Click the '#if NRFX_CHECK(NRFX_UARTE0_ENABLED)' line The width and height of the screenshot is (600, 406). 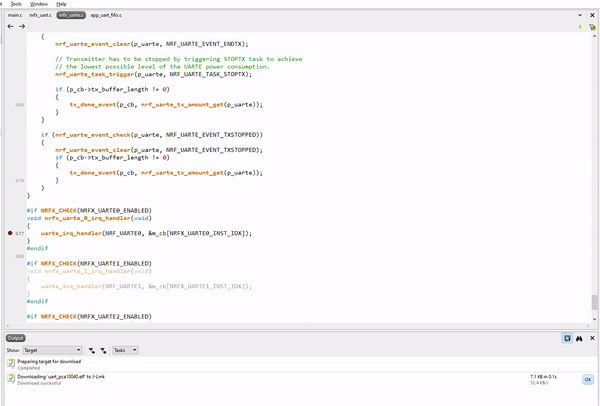pos(89,210)
